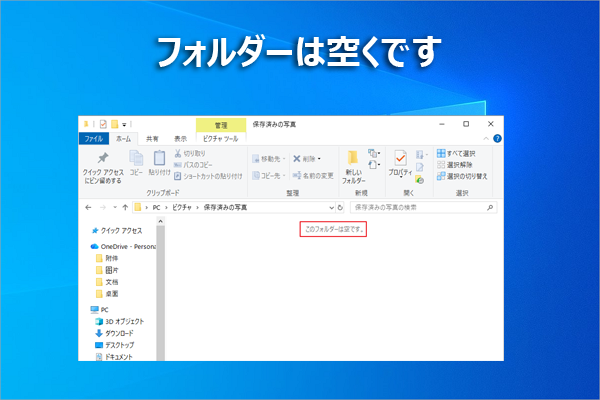
Task: Click the Open icon in 開く group
Action: click(421, 154)
